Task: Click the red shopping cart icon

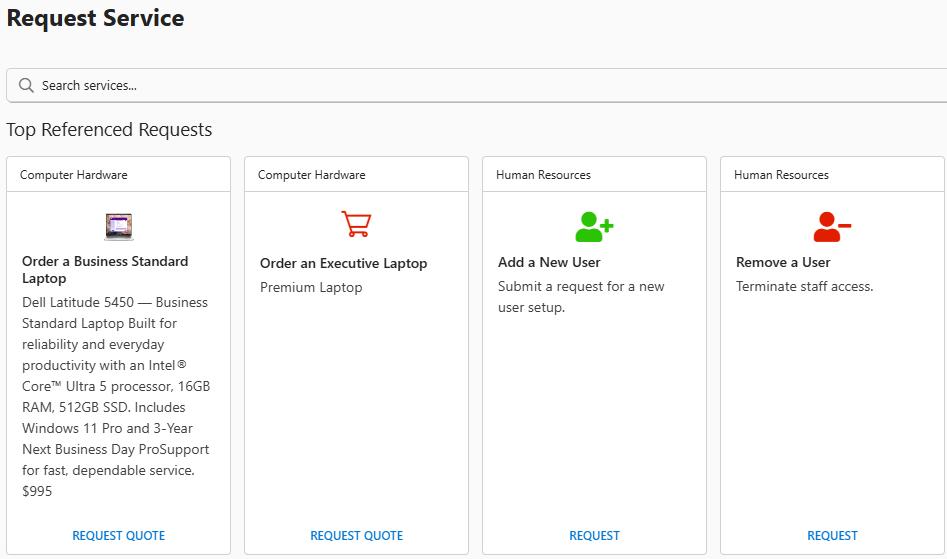Action: pos(356,224)
